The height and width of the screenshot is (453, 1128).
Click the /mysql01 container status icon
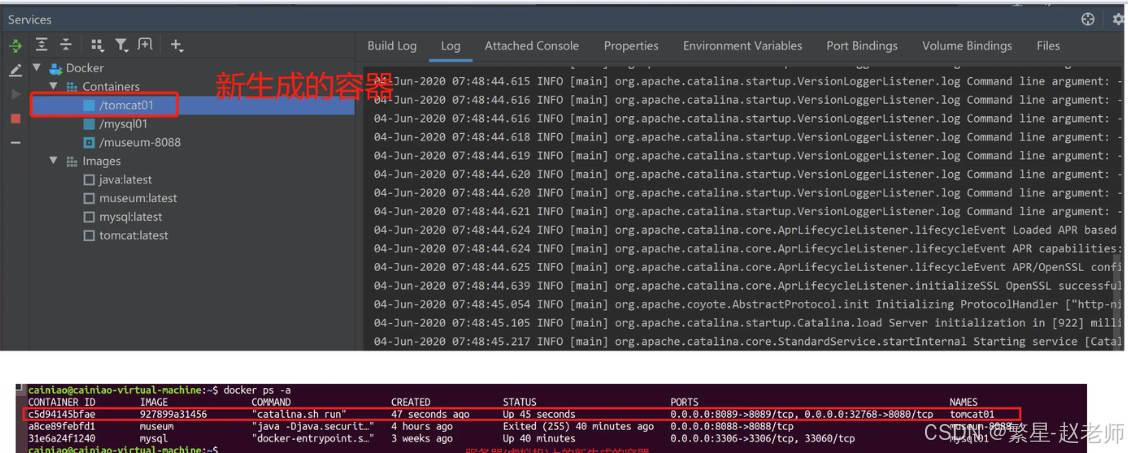click(89, 124)
